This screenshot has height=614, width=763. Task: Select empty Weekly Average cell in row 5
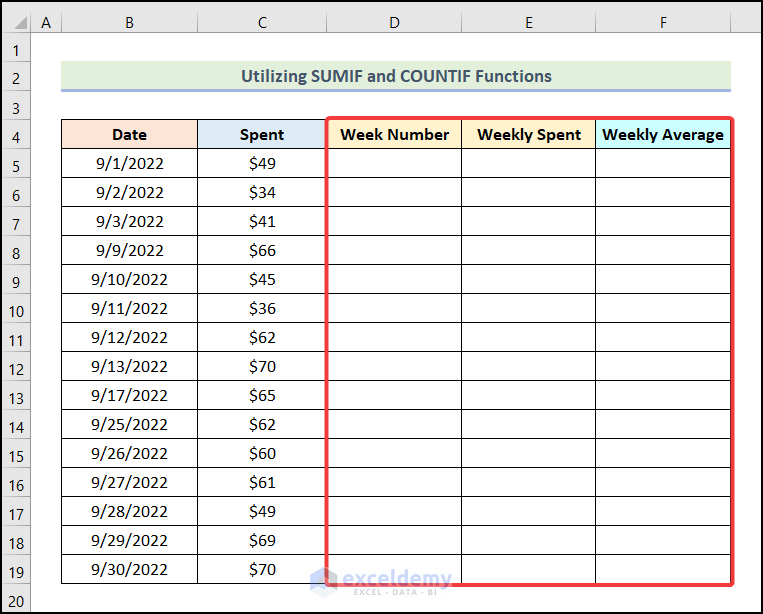click(663, 163)
